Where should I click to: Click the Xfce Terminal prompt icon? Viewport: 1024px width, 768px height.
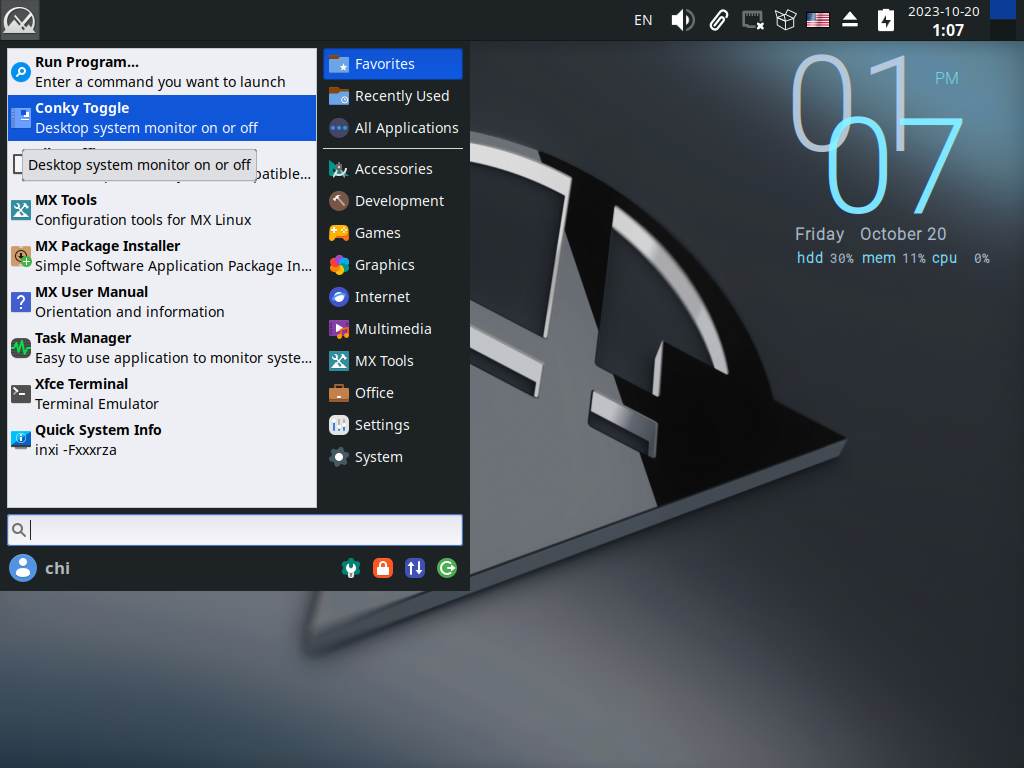pos(21,394)
